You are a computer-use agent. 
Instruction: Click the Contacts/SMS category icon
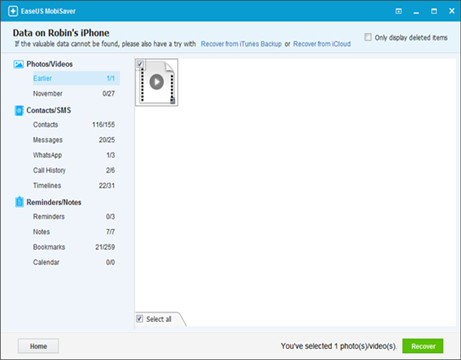(x=19, y=110)
